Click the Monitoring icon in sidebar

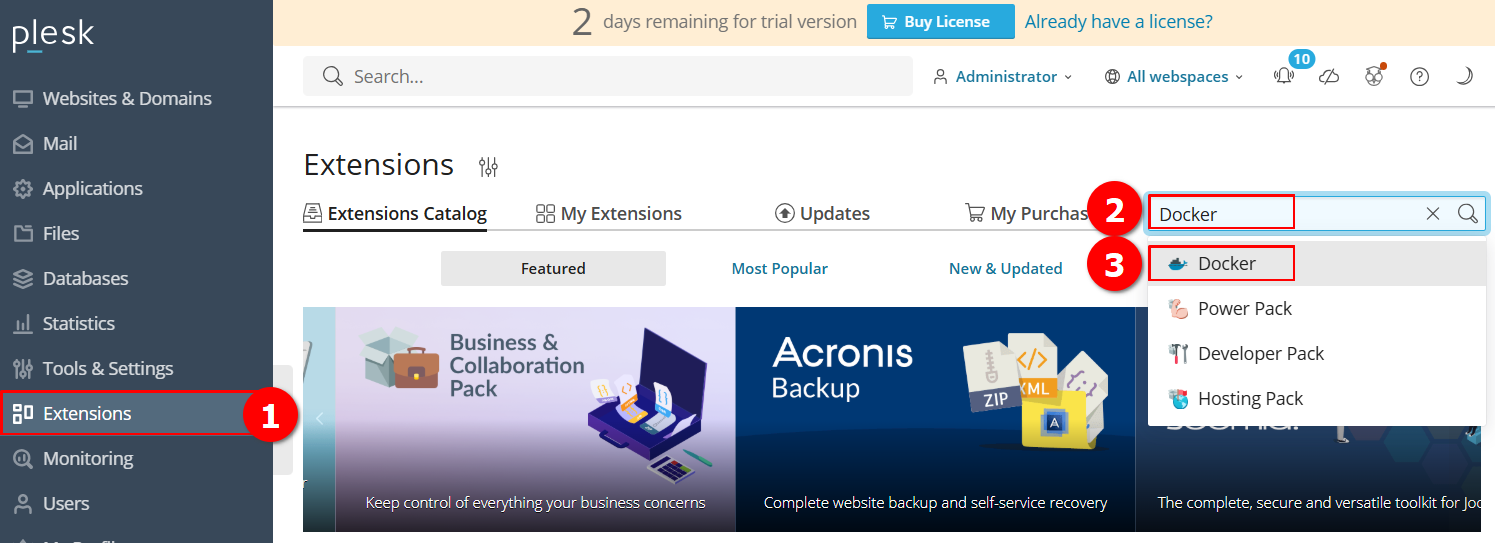coord(23,459)
